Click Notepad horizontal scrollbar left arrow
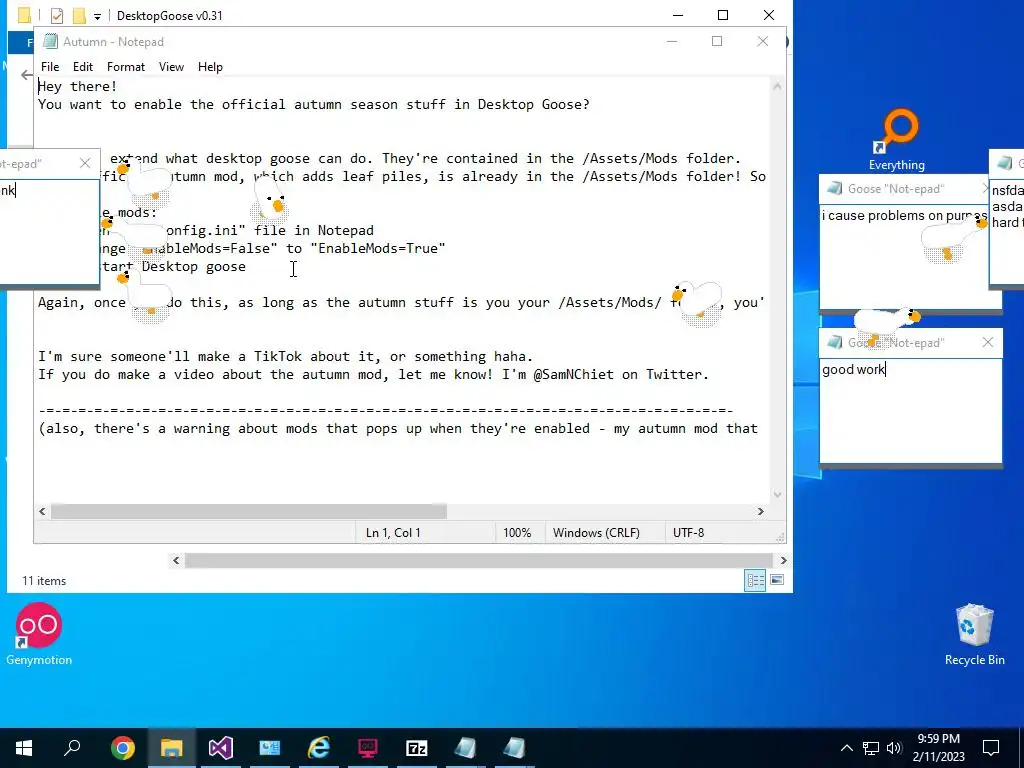This screenshot has height=768, width=1024. pyautogui.click(x=42, y=511)
